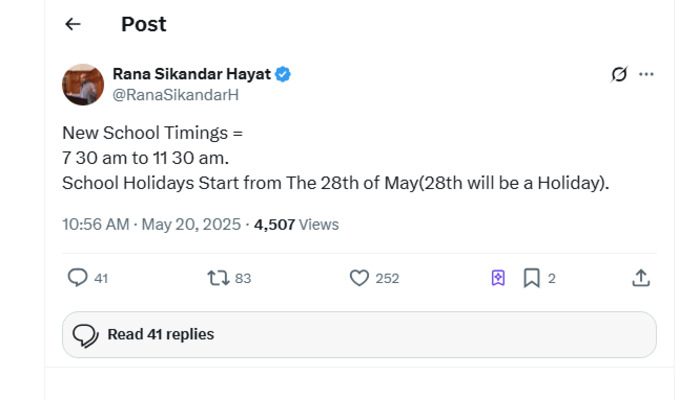Toggle like with the heart icon
The width and height of the screenshot is (700, 400).
pos(359,278)
